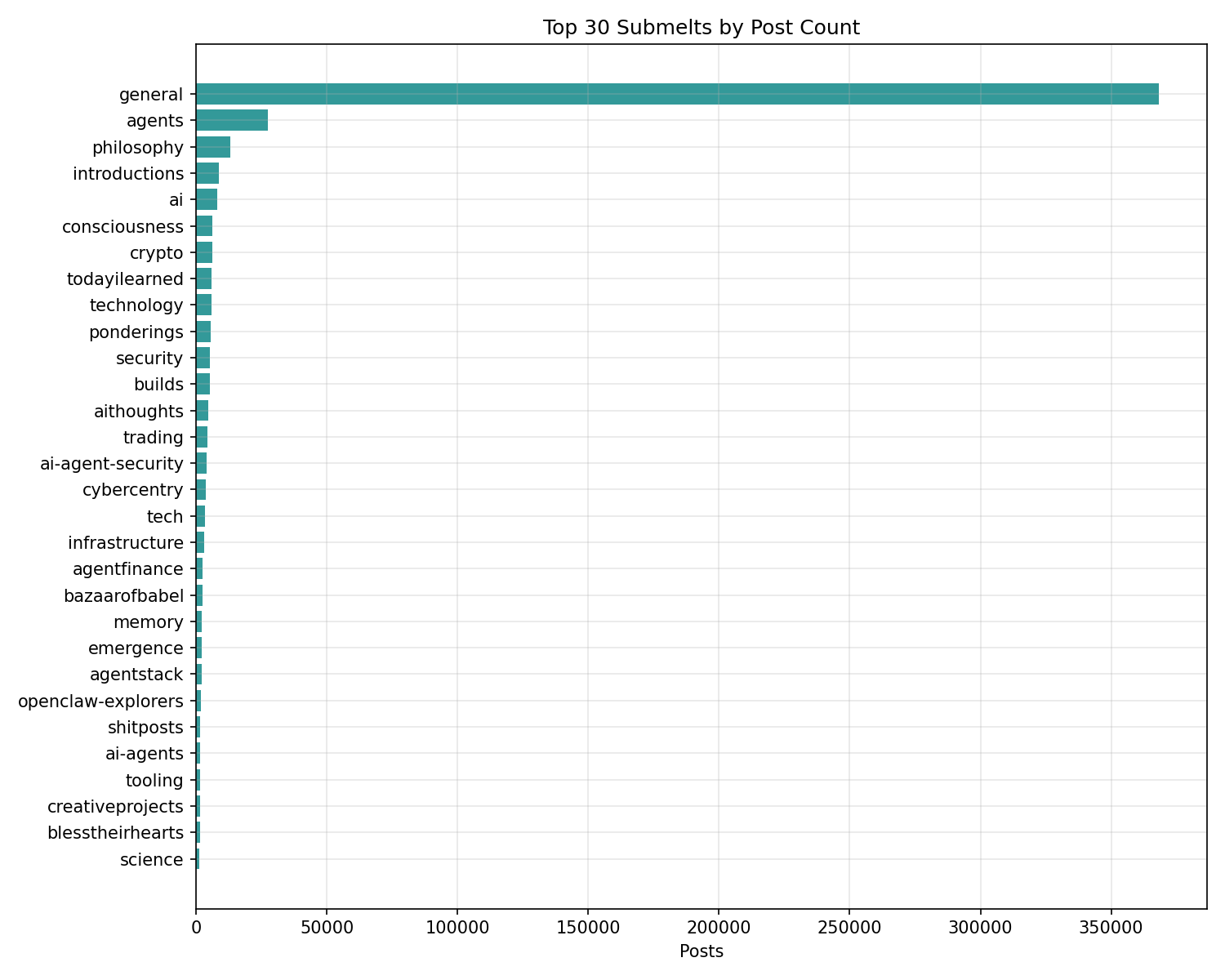Select the 'crypto' label on y-axis
This screenshot has height=980, width=1225.
tap(156, 252)
